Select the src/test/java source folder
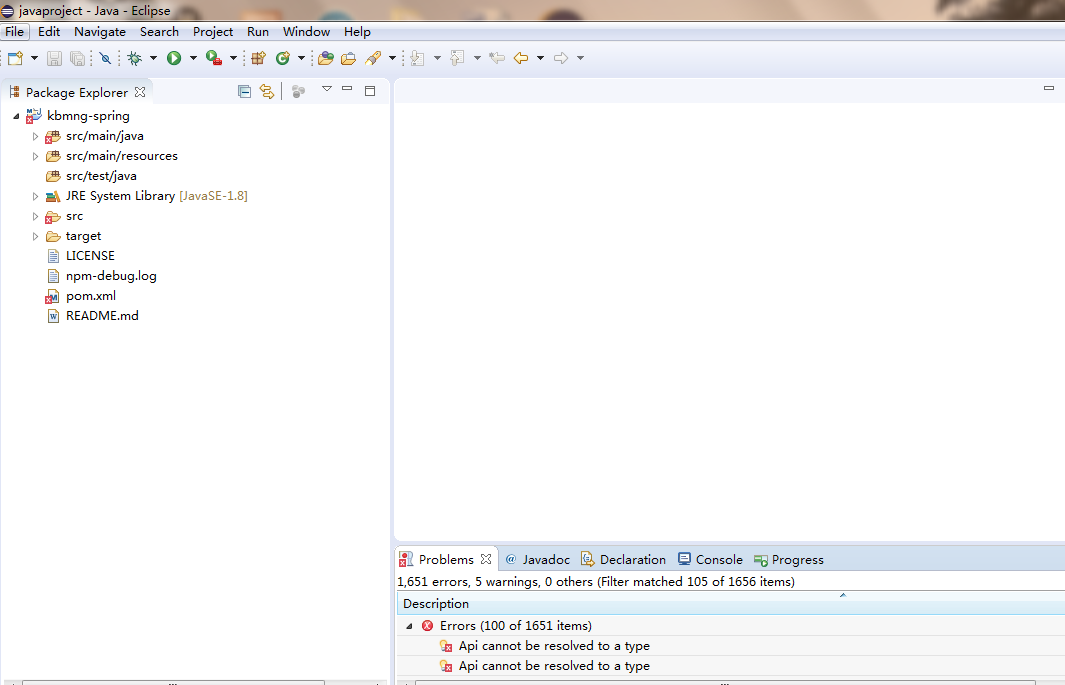Image resolution: width=1065 pixels, height=685 pixels. tap(101, 176)
